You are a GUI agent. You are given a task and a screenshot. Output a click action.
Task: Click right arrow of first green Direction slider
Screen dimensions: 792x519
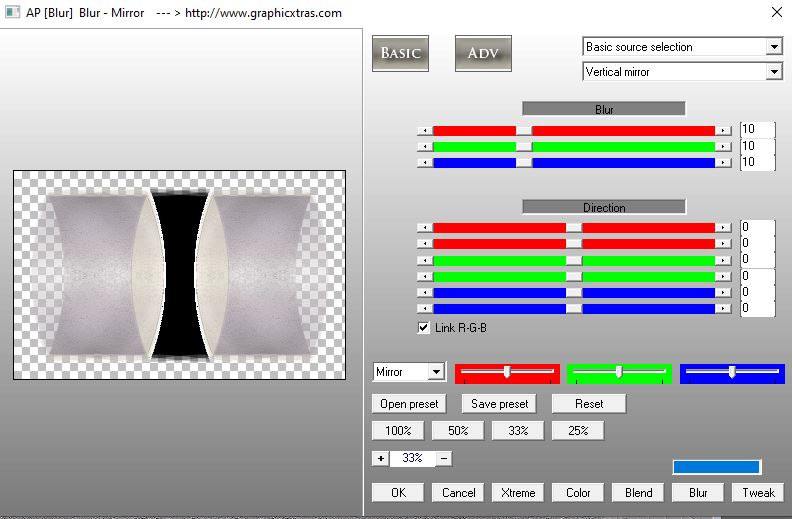pyautogui.click(x=723, y=261)
